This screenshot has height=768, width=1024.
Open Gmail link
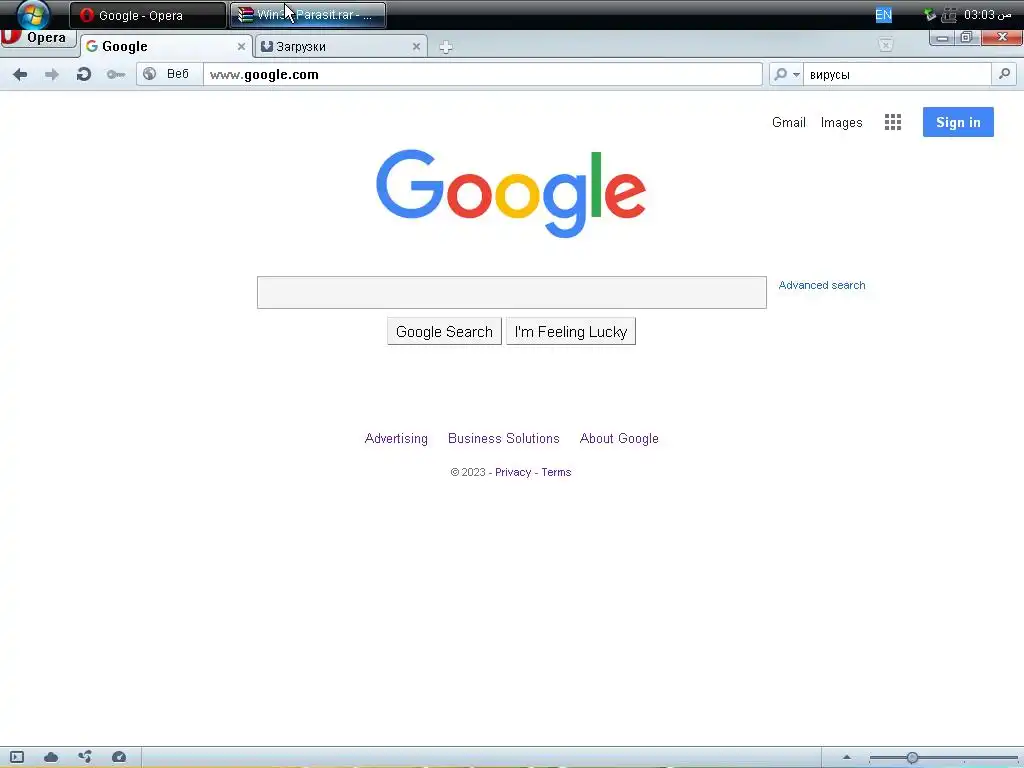(x=788, y=123)
